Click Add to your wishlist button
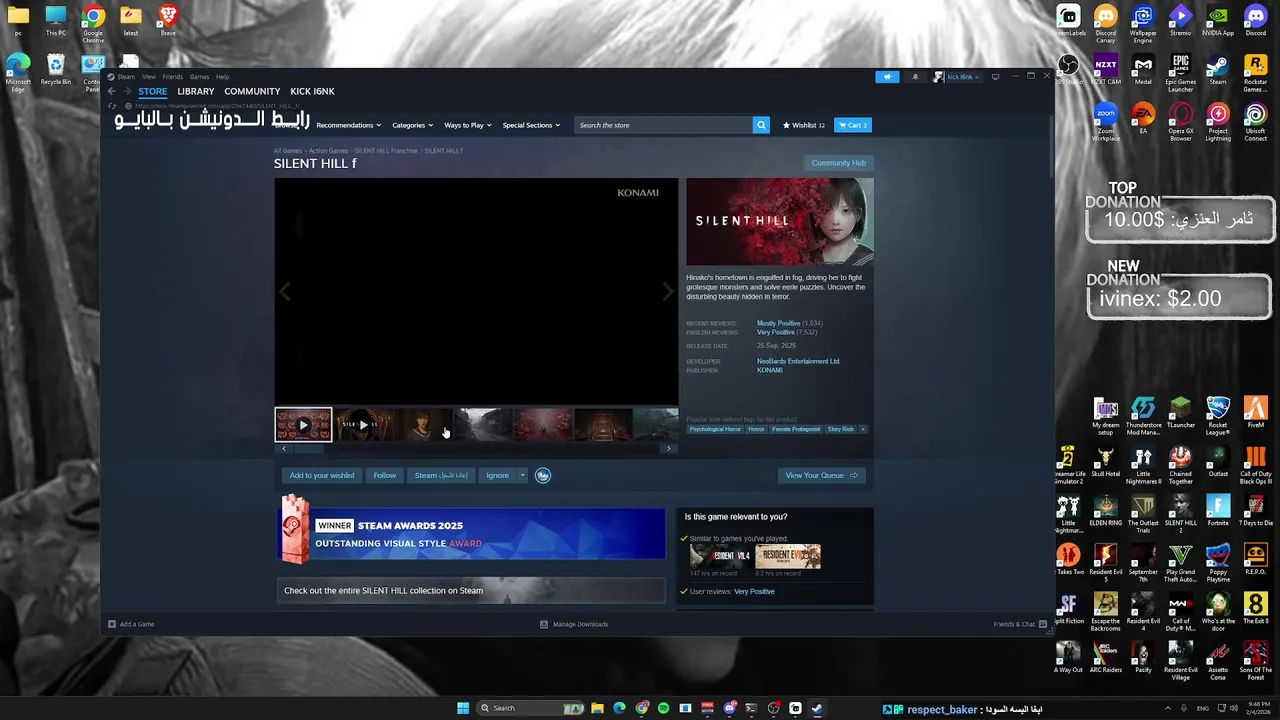 pyautogui.click(x=322, y=475)
